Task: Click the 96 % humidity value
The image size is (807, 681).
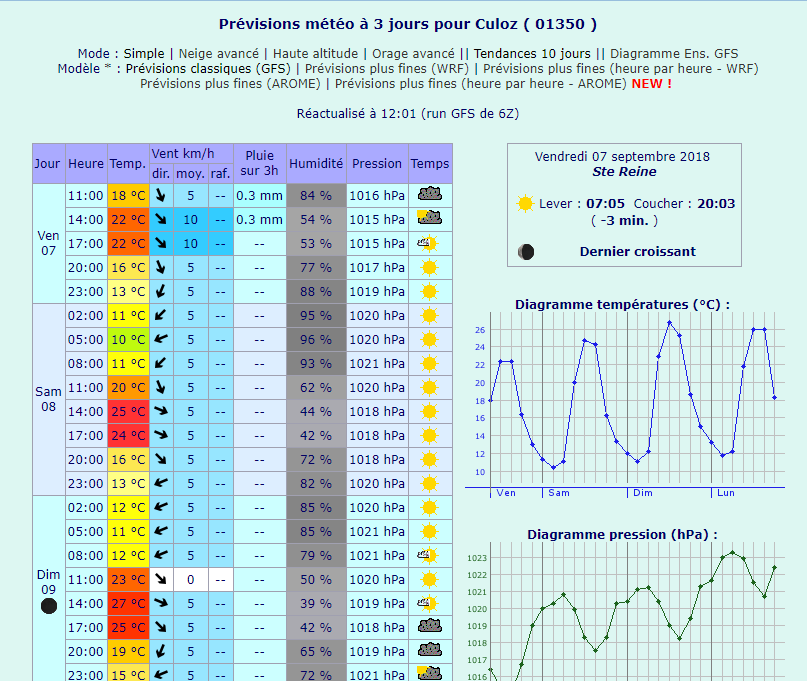Action: pos(316,340)
